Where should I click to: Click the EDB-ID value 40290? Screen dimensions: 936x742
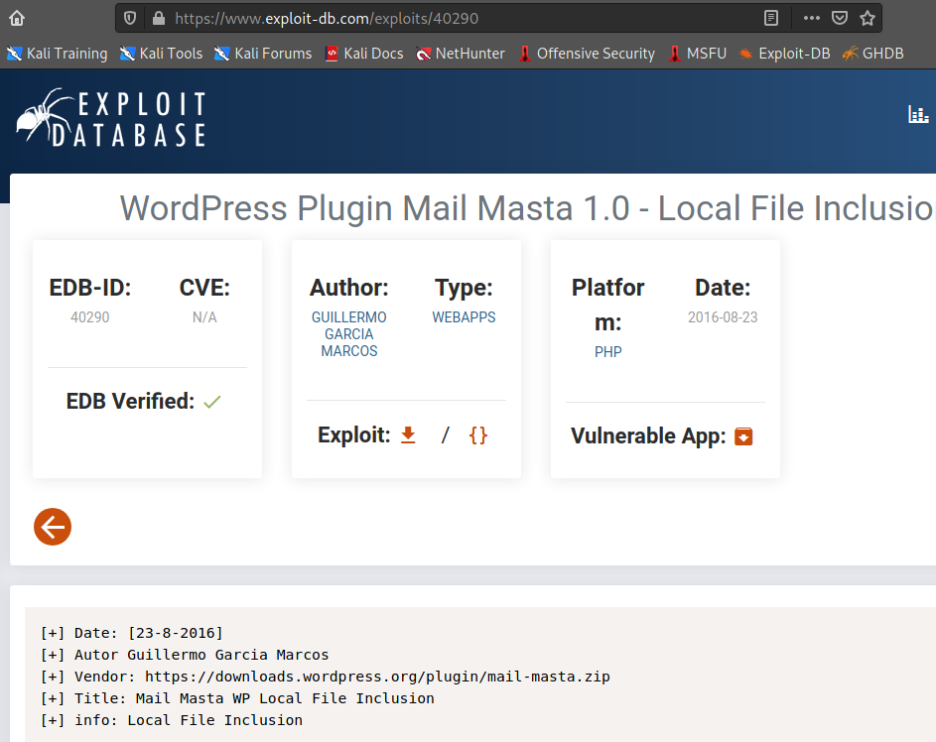pos(90,317)
